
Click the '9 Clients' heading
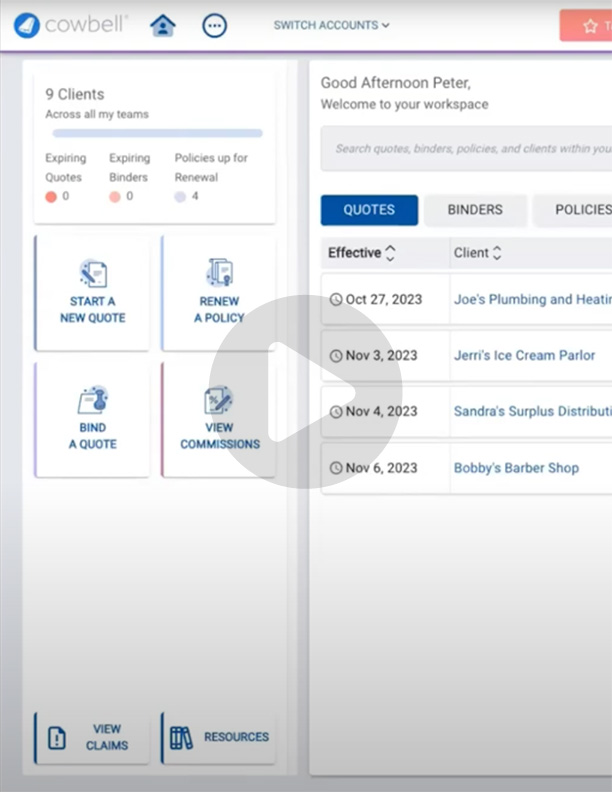coord(75,94)
